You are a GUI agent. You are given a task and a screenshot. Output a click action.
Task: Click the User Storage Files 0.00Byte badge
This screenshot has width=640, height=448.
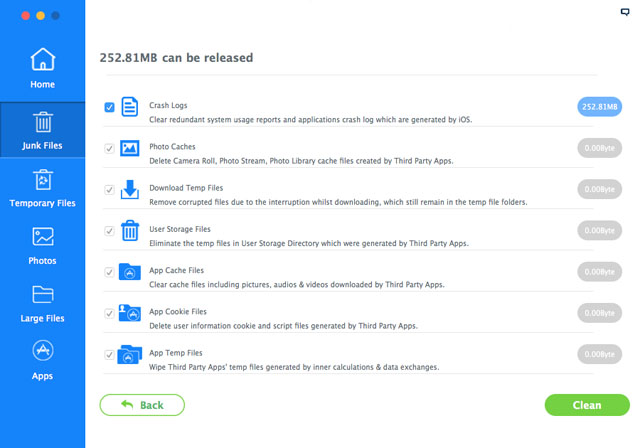tap(600, 231)
